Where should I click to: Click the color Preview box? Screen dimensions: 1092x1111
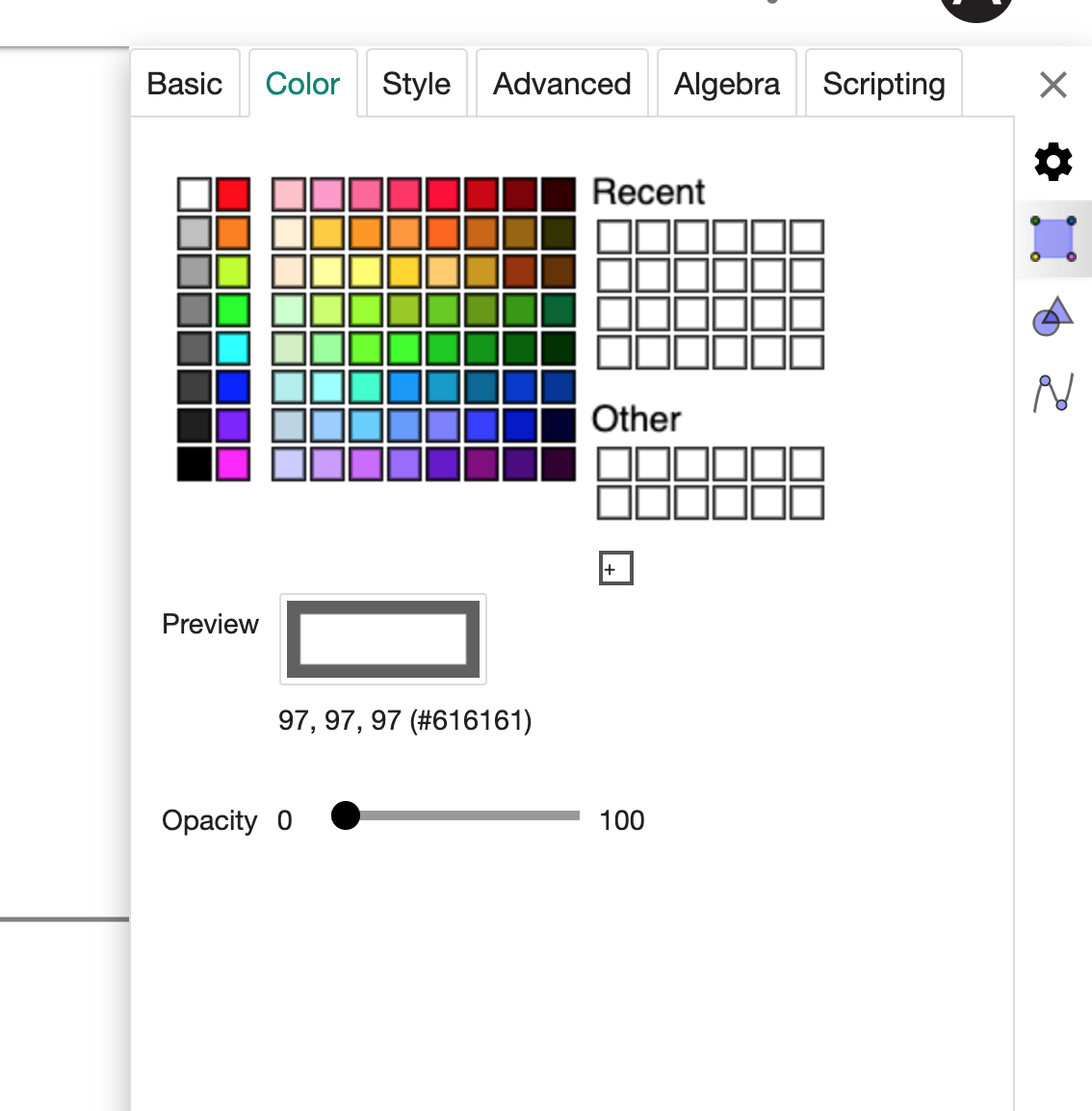[382, 639]
